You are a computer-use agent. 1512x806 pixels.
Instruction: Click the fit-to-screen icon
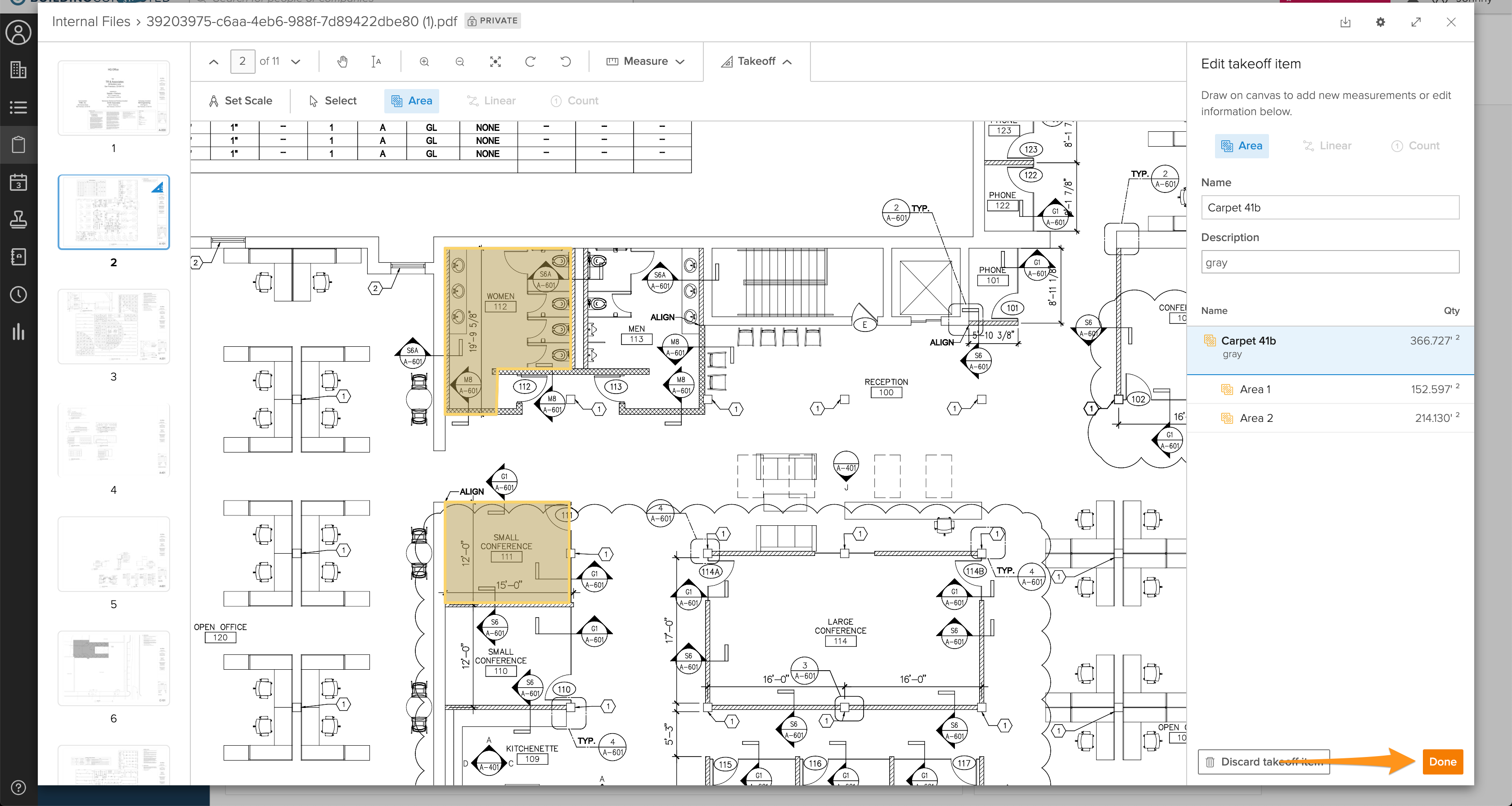point(495,62)
